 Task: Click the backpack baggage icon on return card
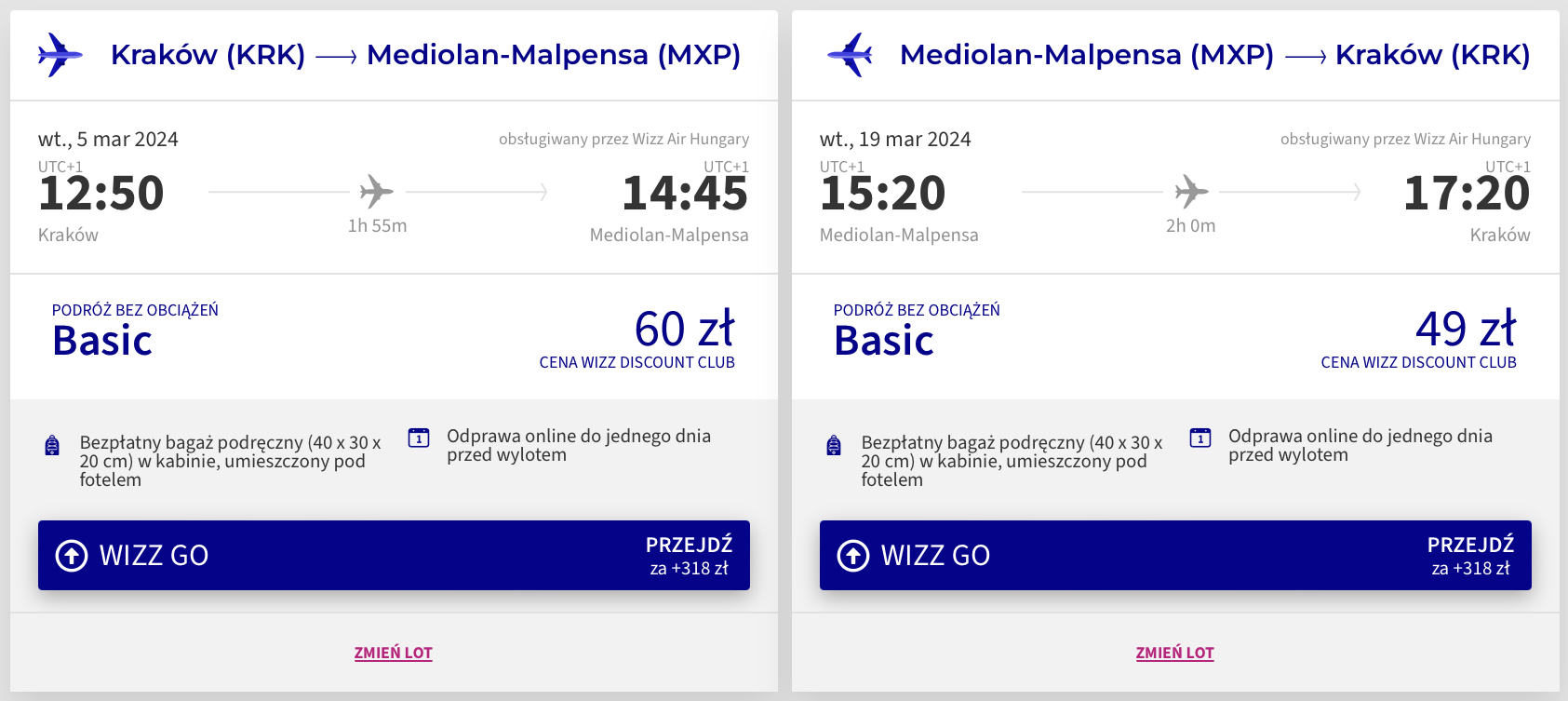(x=834, y=446)
